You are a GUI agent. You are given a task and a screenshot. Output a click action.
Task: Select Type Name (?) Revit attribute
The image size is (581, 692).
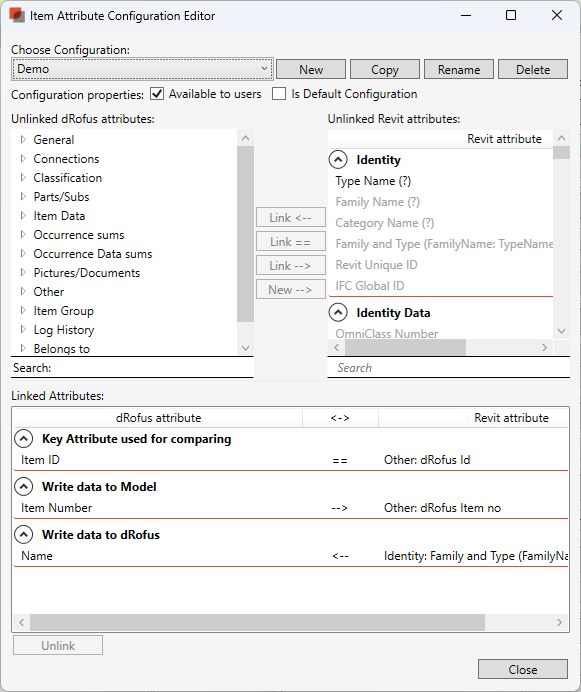(373, 181)
